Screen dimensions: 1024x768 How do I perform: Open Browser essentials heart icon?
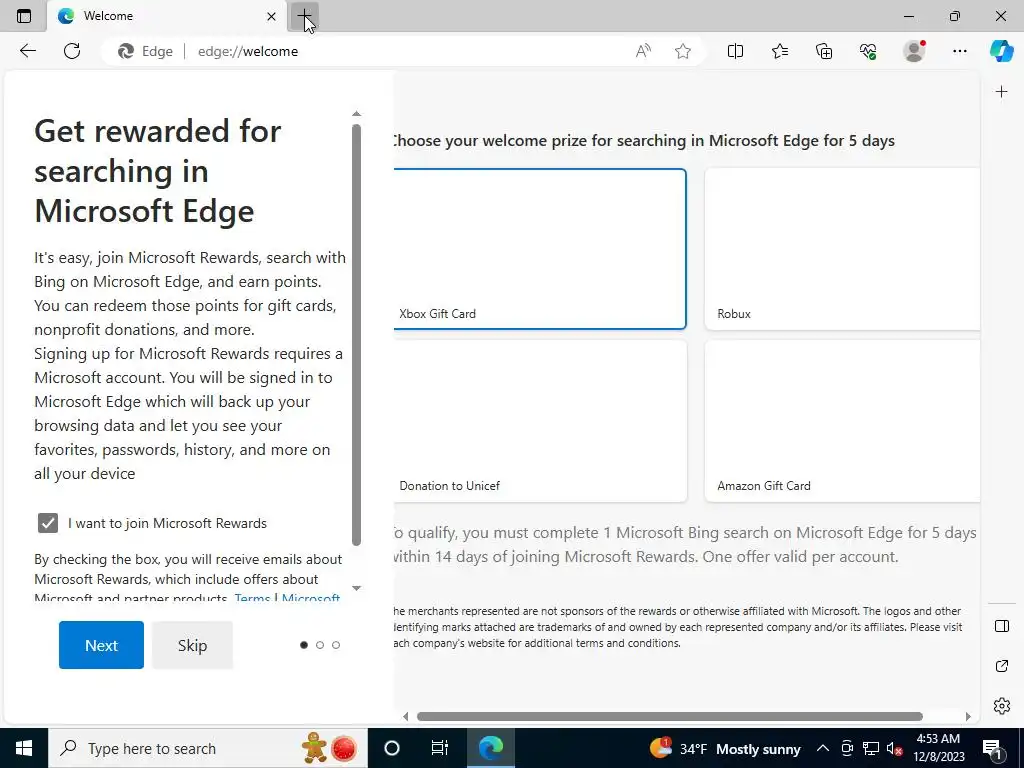(x=868, y=51)
